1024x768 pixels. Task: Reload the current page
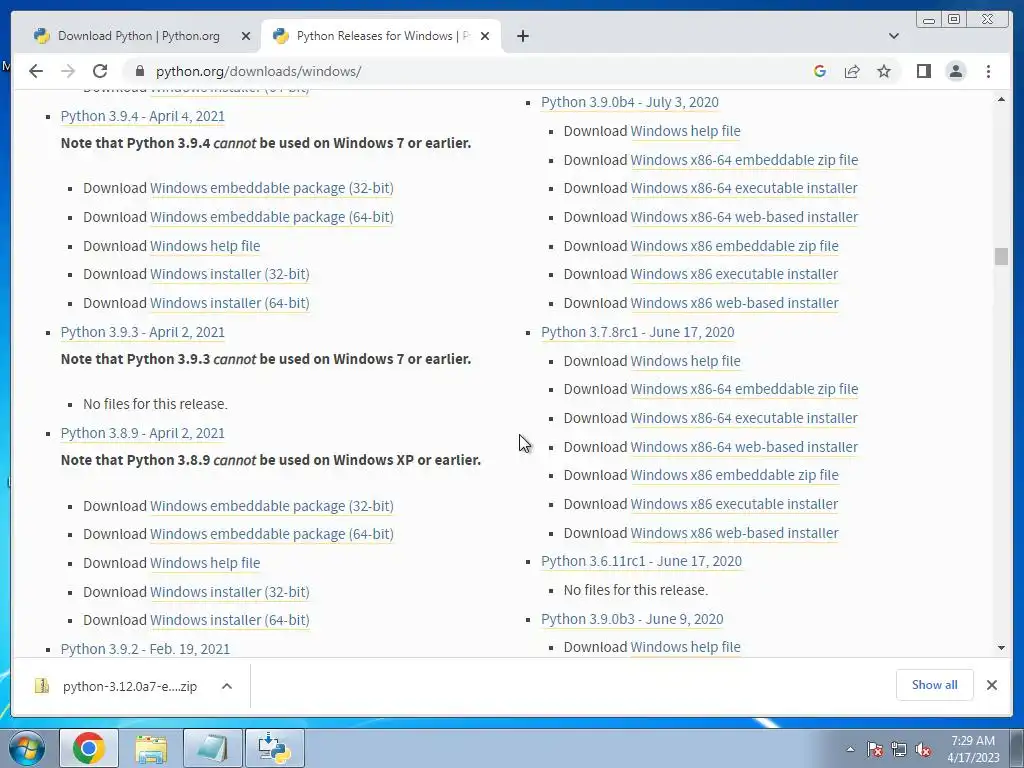(x=100, y=71)
